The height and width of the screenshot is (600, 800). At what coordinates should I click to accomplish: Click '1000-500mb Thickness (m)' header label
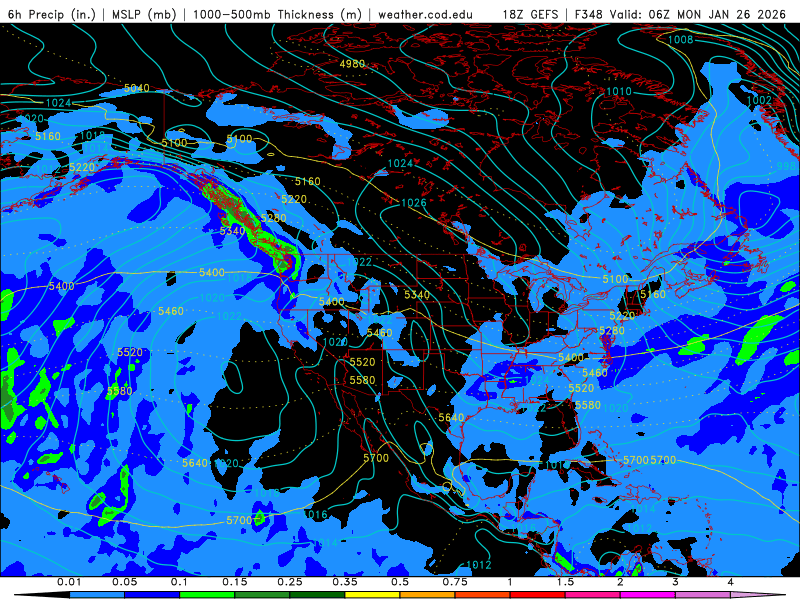277,14
